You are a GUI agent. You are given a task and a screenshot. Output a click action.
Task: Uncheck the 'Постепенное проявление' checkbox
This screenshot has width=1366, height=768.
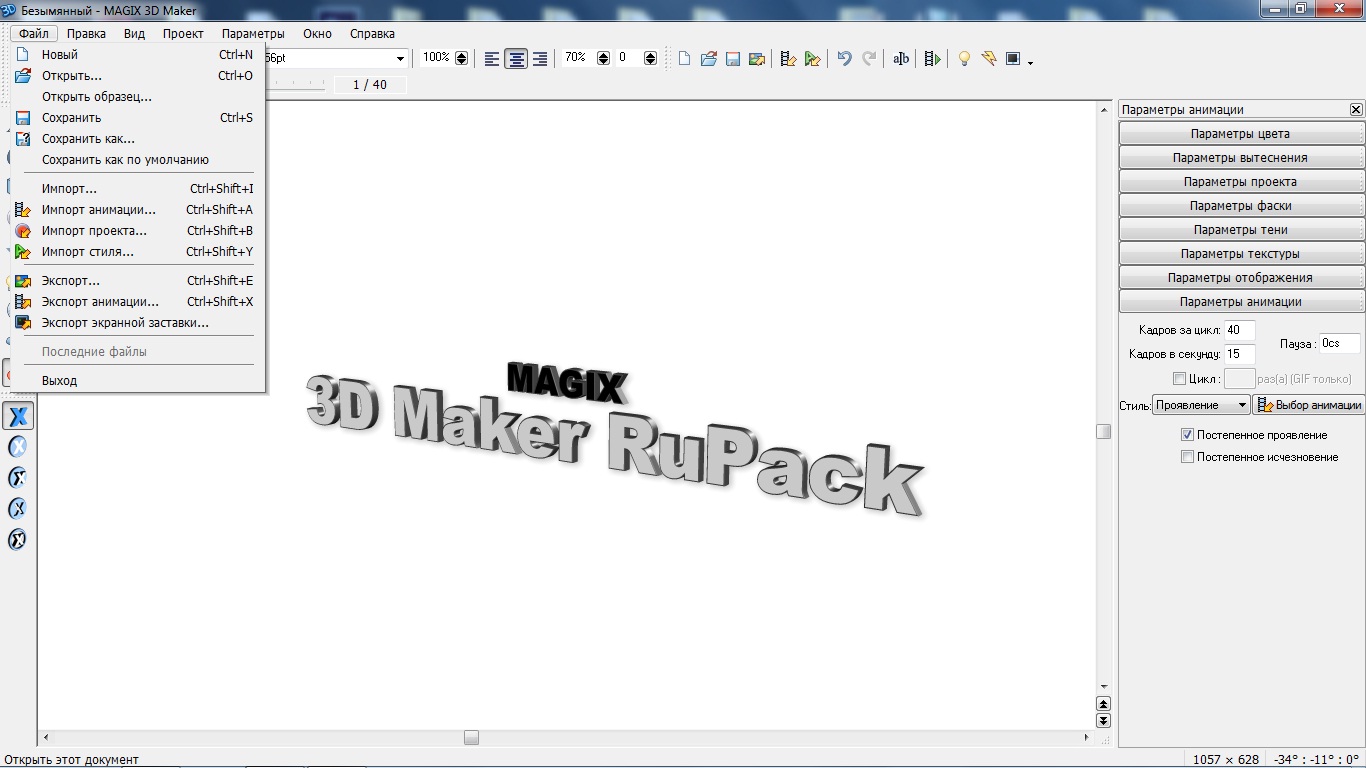click(1188, 435)
